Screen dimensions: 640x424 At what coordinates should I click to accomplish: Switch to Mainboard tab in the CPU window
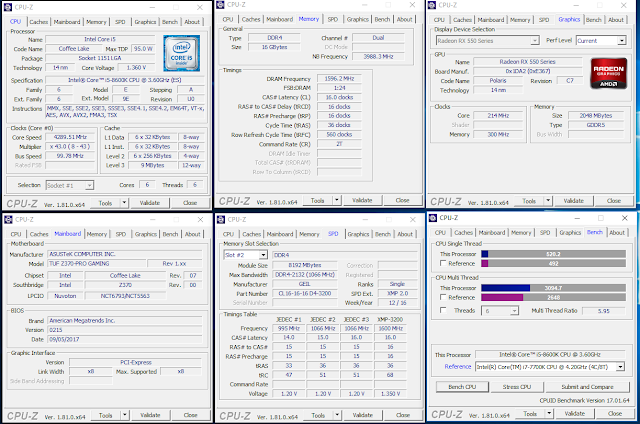tap(67, 22)
